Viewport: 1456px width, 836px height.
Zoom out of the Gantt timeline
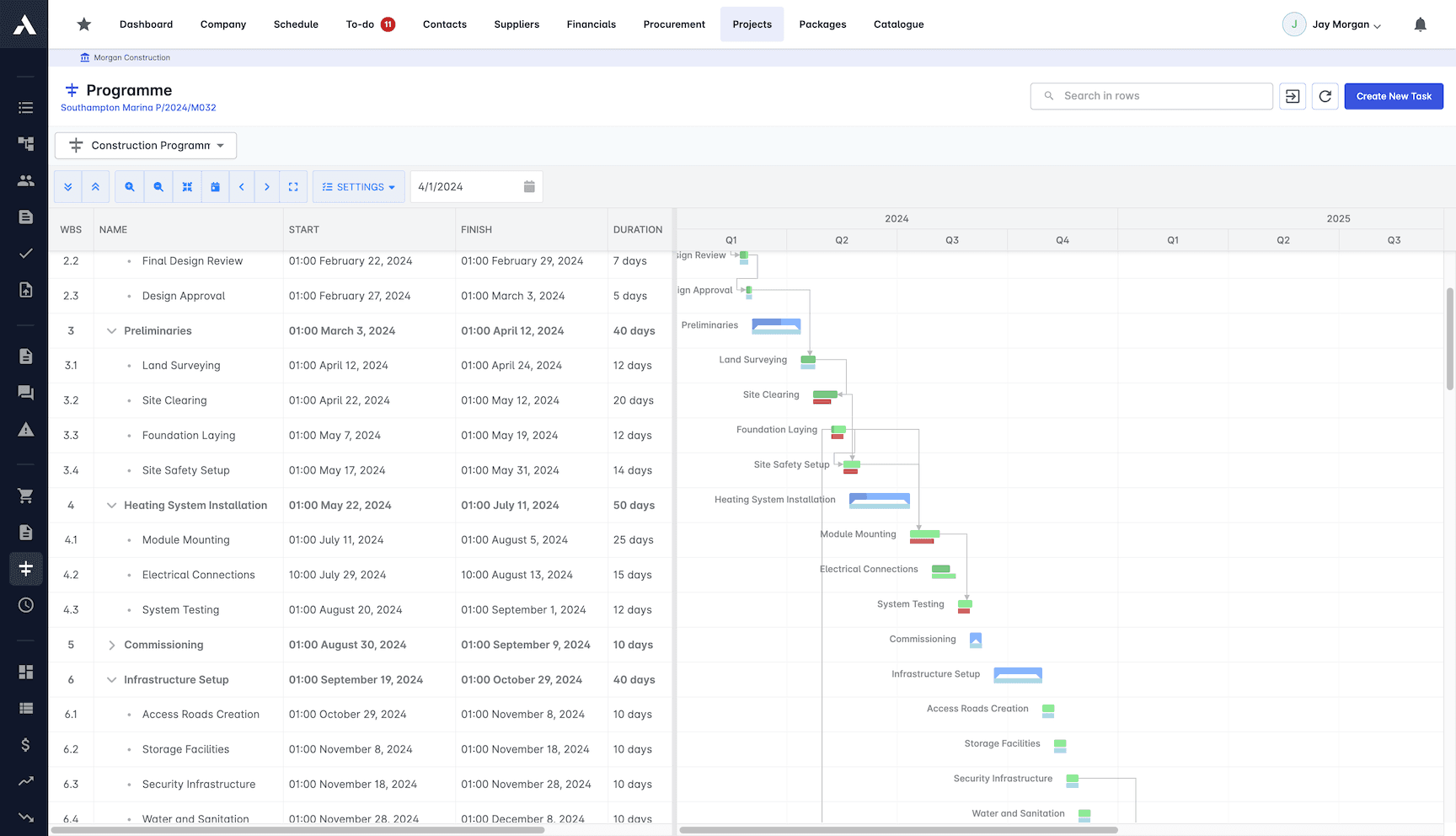click(158, 186)
